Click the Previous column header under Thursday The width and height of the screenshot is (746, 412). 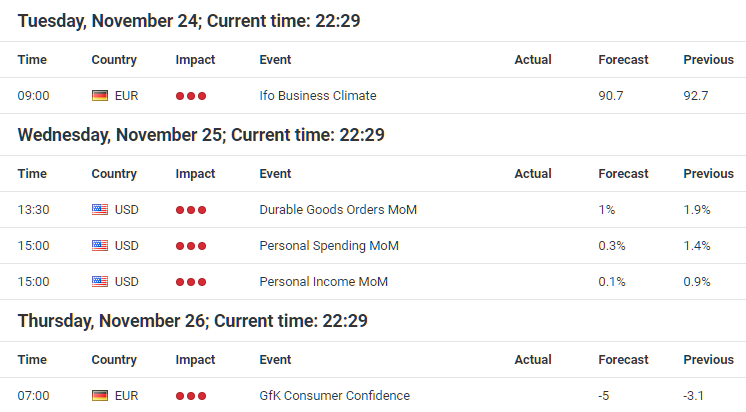tap(708, 360)
